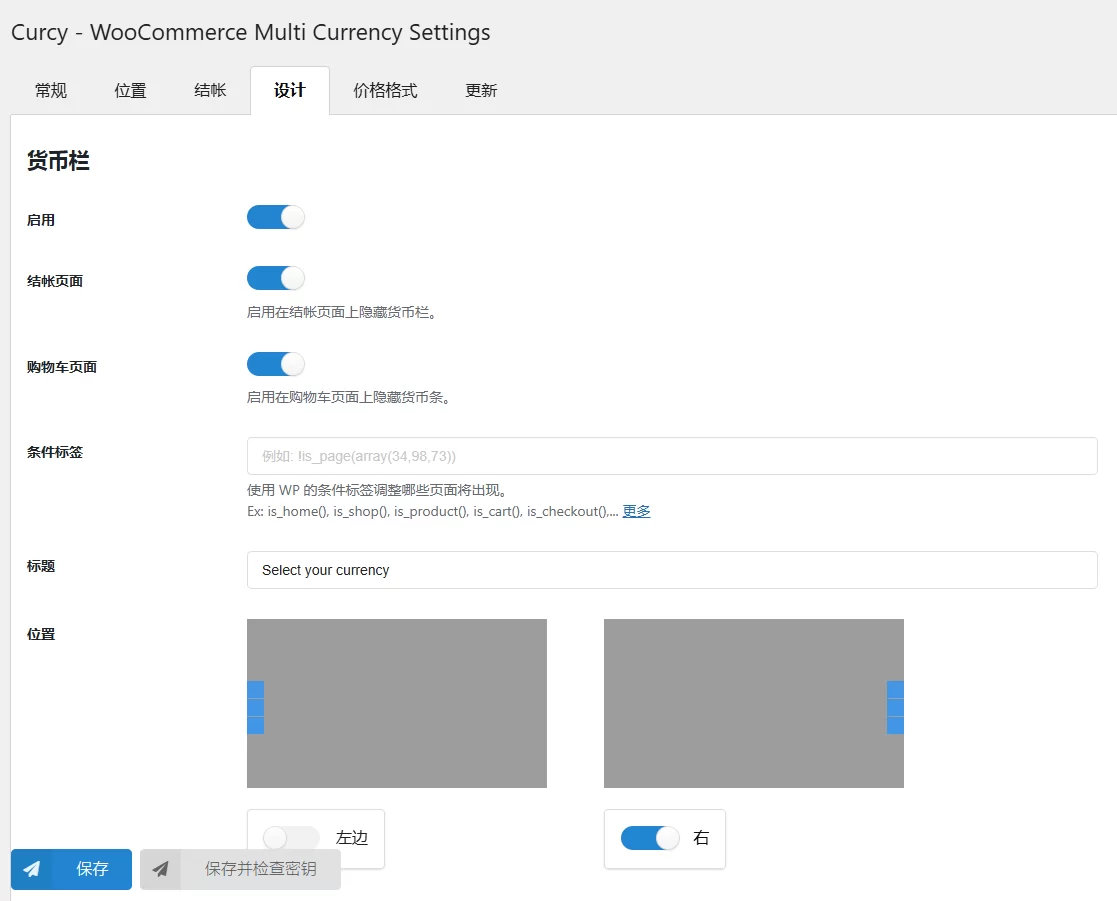Click the paper plane icon on 保存并检查密钥
The image size is (1117, 901).
click(x=160, y=869)
